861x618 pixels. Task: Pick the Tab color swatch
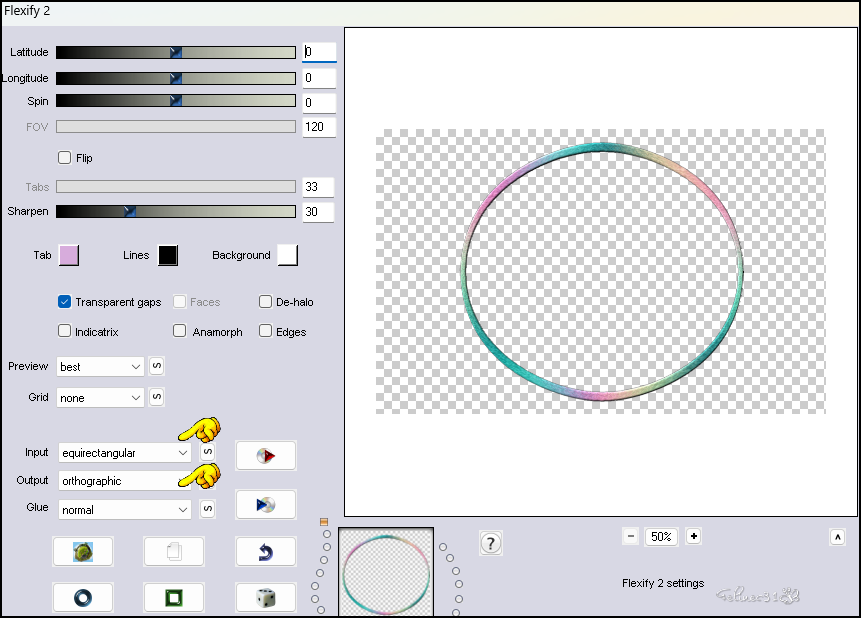[x=68, y=255]
